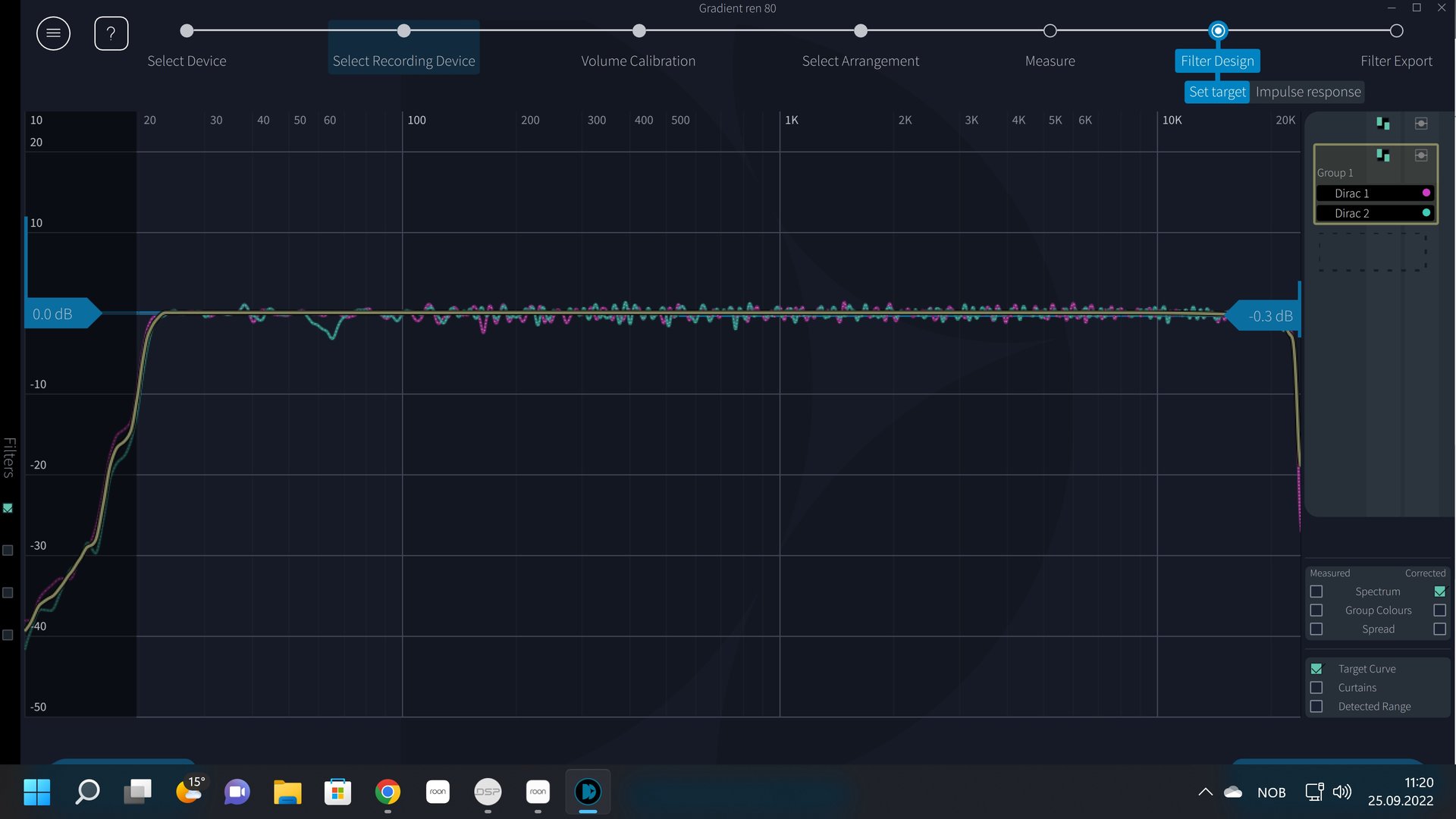Expand the Filters side panel
This screenshot has width=1456, height=819.
(x=9, y=457)
